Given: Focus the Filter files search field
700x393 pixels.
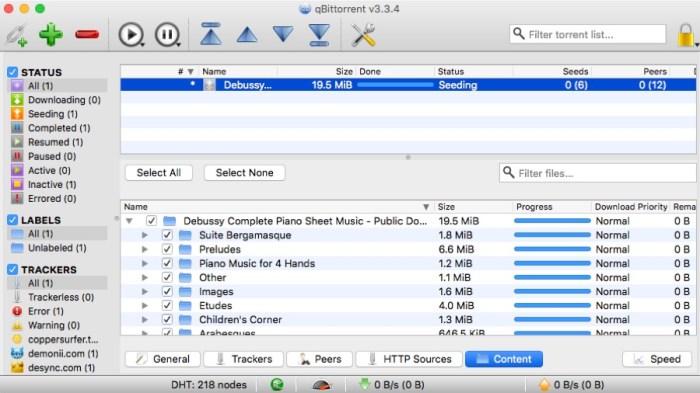Looking at the screenshot, I should (597, 173).
